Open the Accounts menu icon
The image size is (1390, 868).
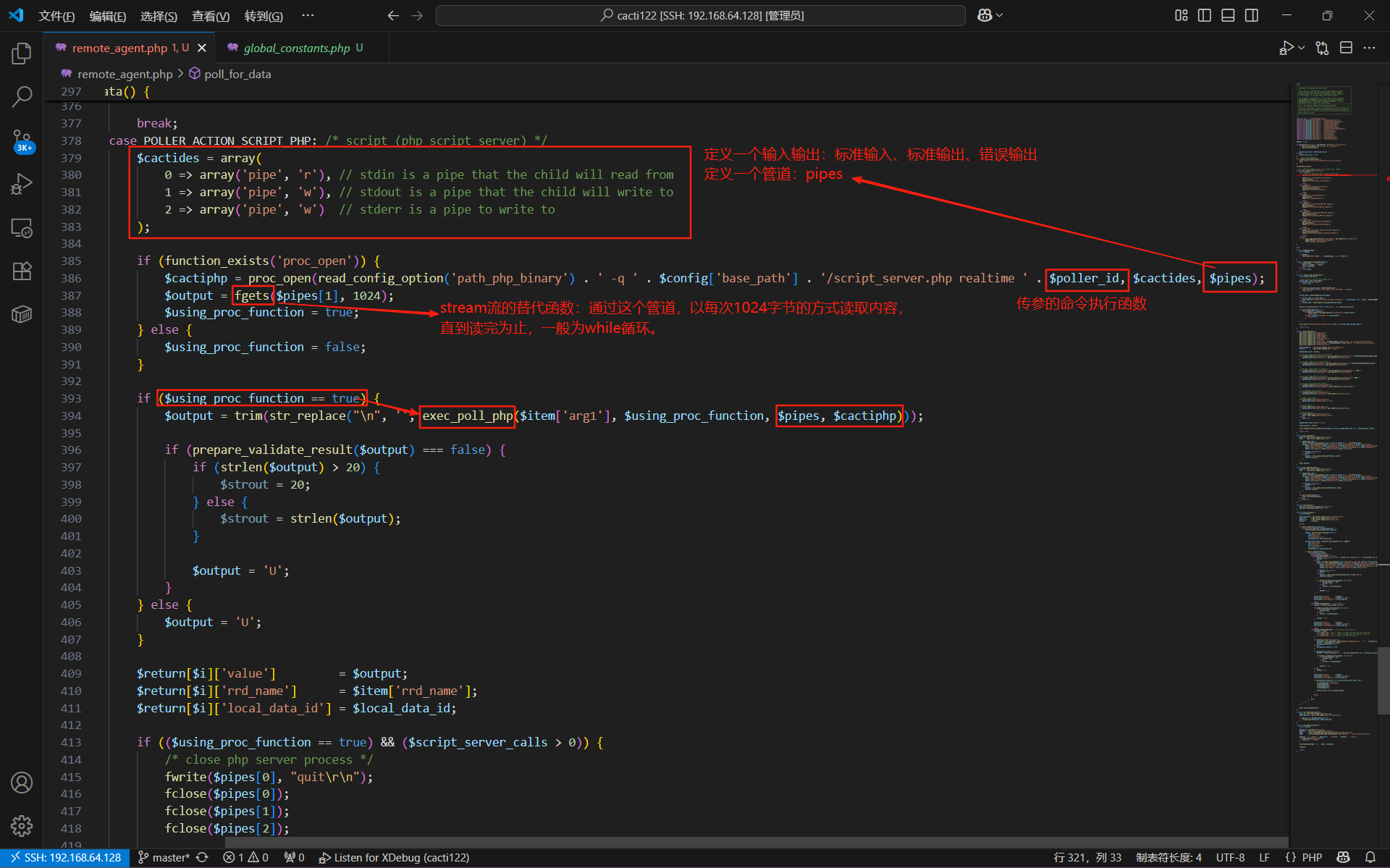point(22,783)
